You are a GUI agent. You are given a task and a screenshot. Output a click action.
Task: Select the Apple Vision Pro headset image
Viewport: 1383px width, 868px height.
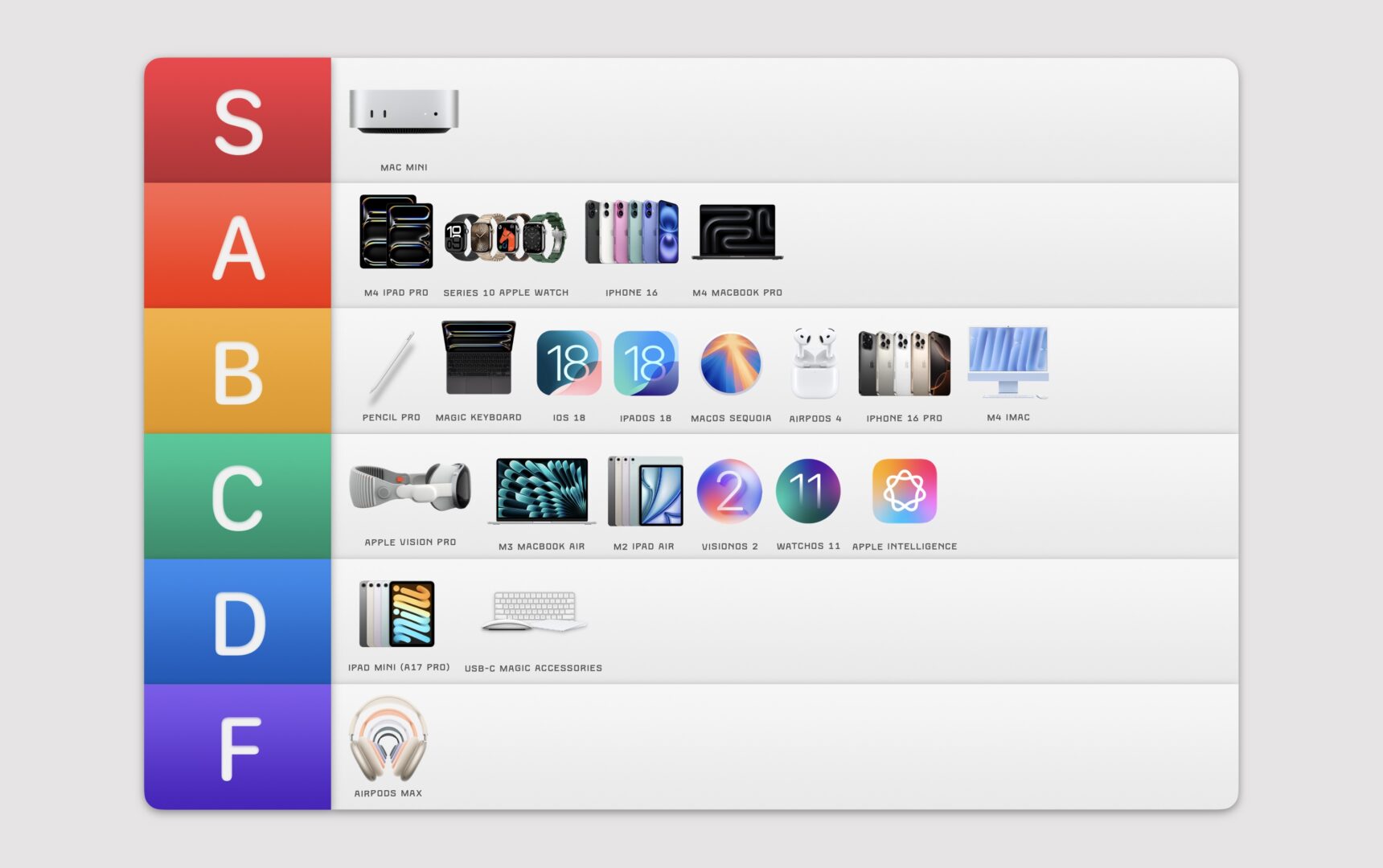[410, 486]
